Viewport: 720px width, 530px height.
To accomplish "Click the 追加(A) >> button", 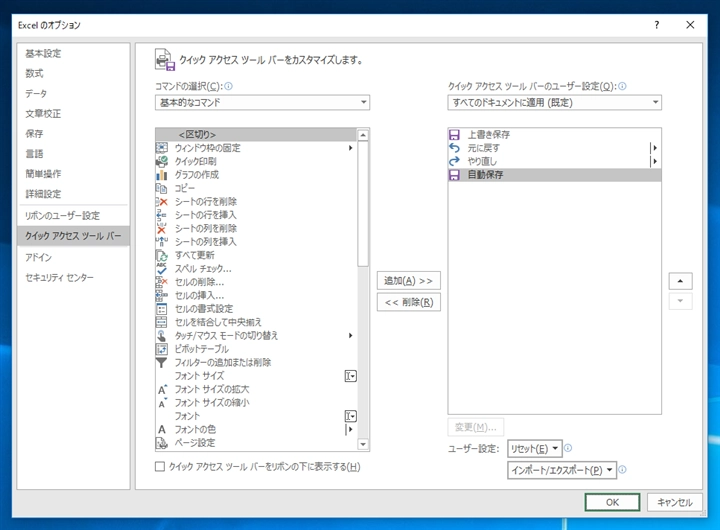I will pyautogui.click(x=409, y=281).
